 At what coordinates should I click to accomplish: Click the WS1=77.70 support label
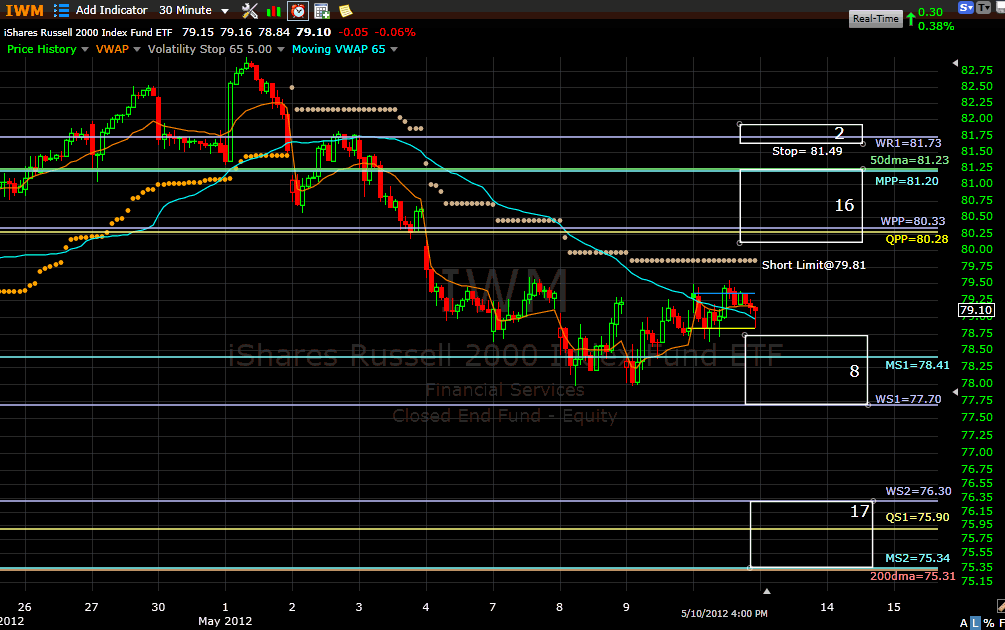(x=908, y=399)
